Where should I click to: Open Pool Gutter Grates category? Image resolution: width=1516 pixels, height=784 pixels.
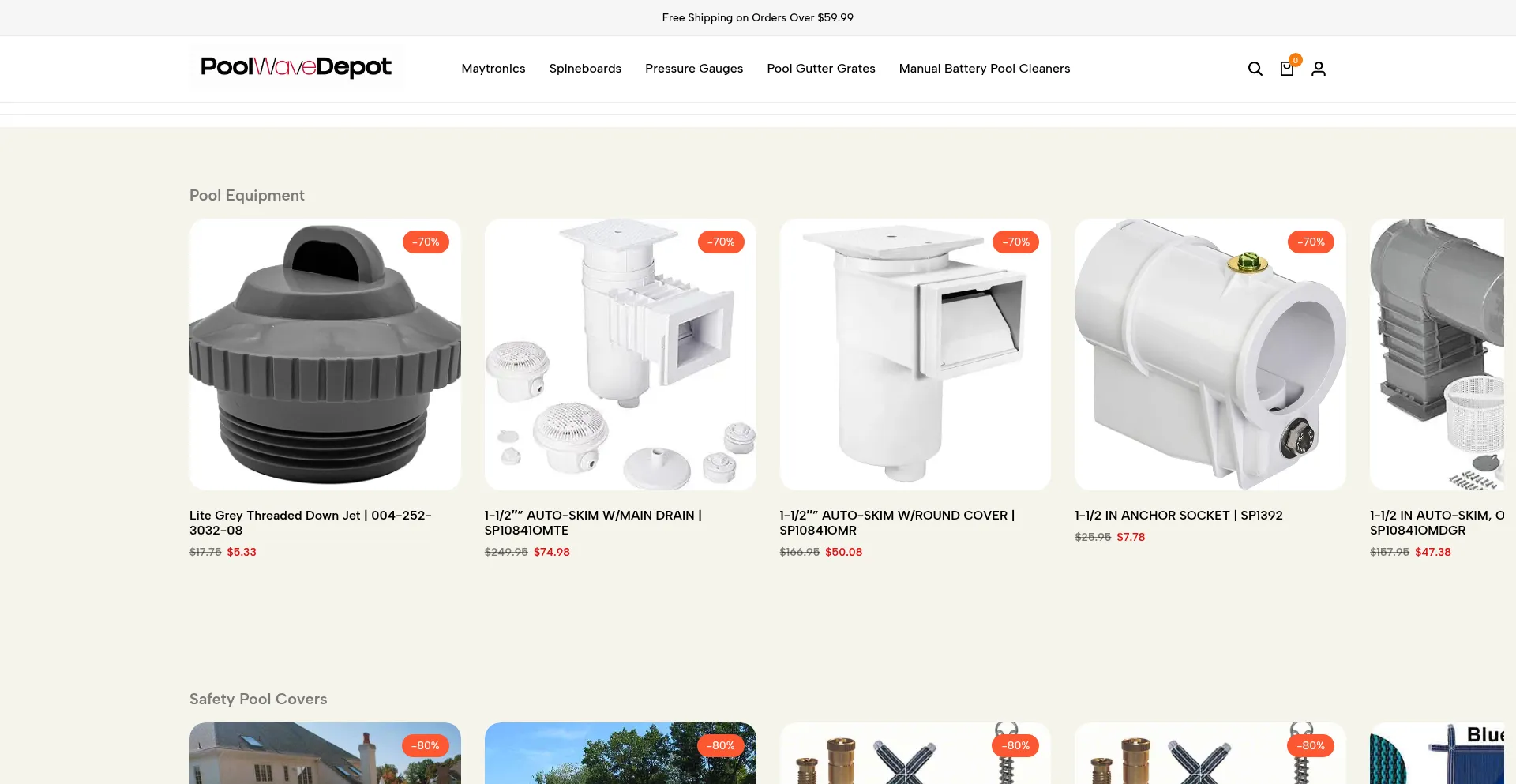click(821, 69)
